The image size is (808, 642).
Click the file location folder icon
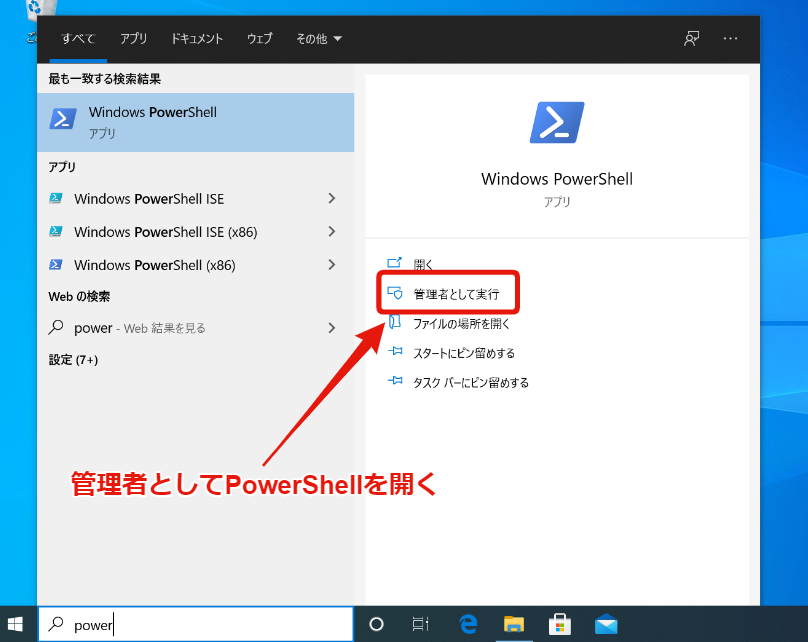(395, 322)
